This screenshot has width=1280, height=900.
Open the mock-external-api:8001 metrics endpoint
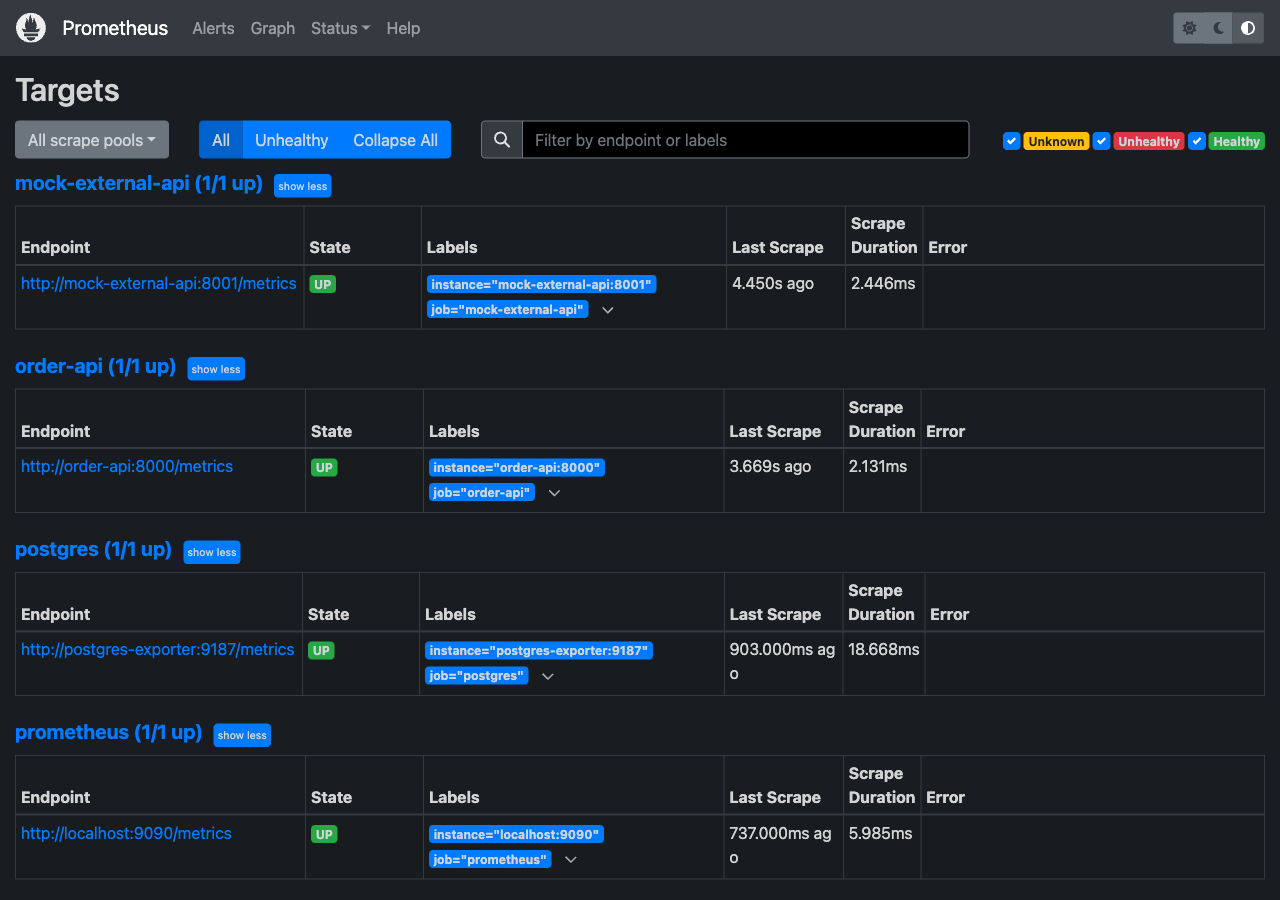pyautogui.click(x=159, y=284)
